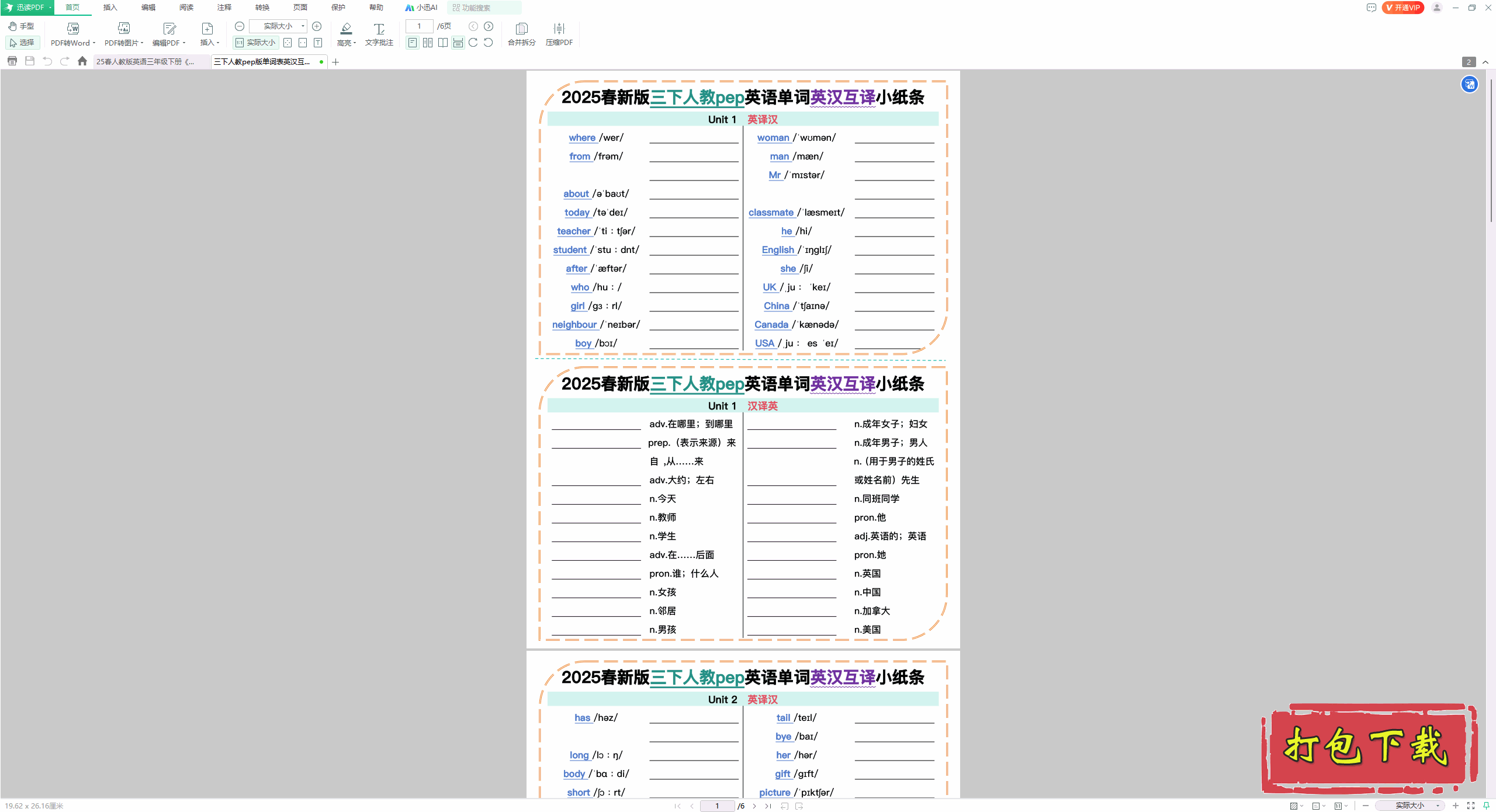The height and width of the screenshot is (812, 1496).
Task: Choose the 高亮 highlight tool
Action: [345, 34]
